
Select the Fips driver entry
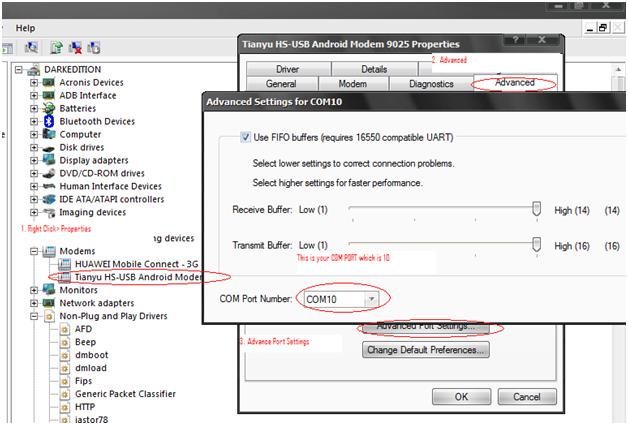83,381
